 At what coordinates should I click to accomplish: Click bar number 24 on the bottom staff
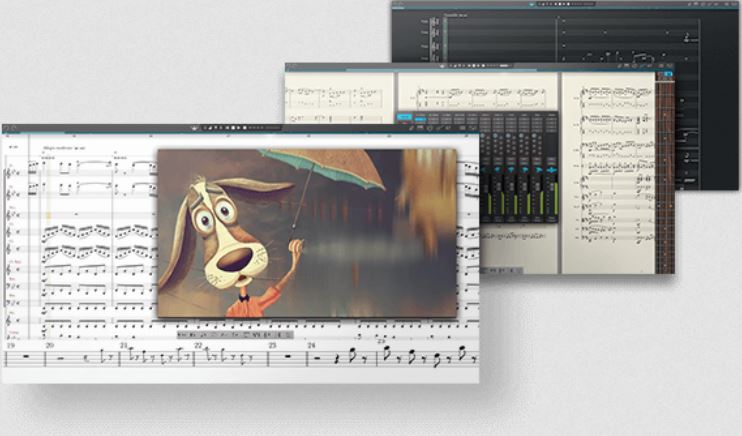[311, 346]
